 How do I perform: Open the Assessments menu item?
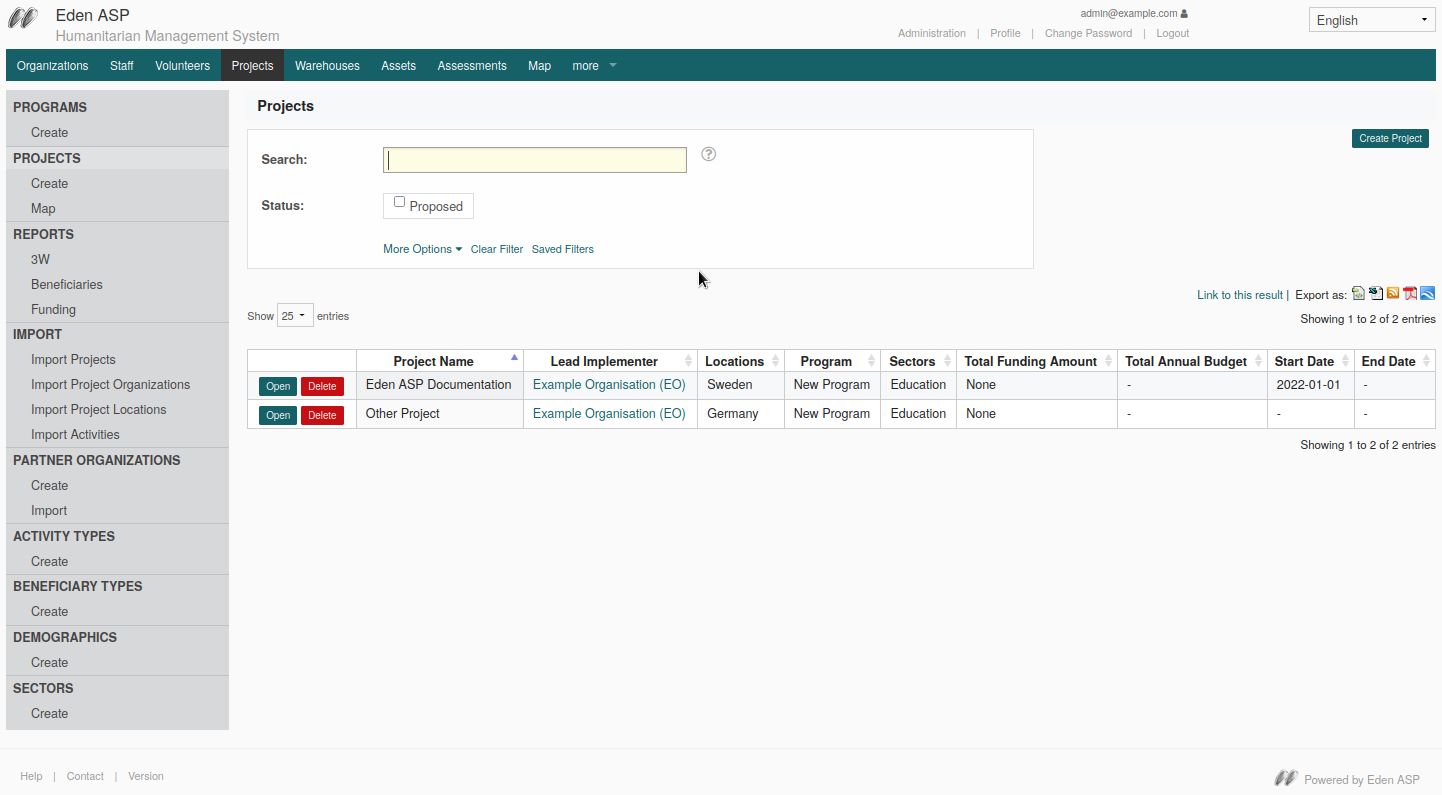[x=472, y=66]
